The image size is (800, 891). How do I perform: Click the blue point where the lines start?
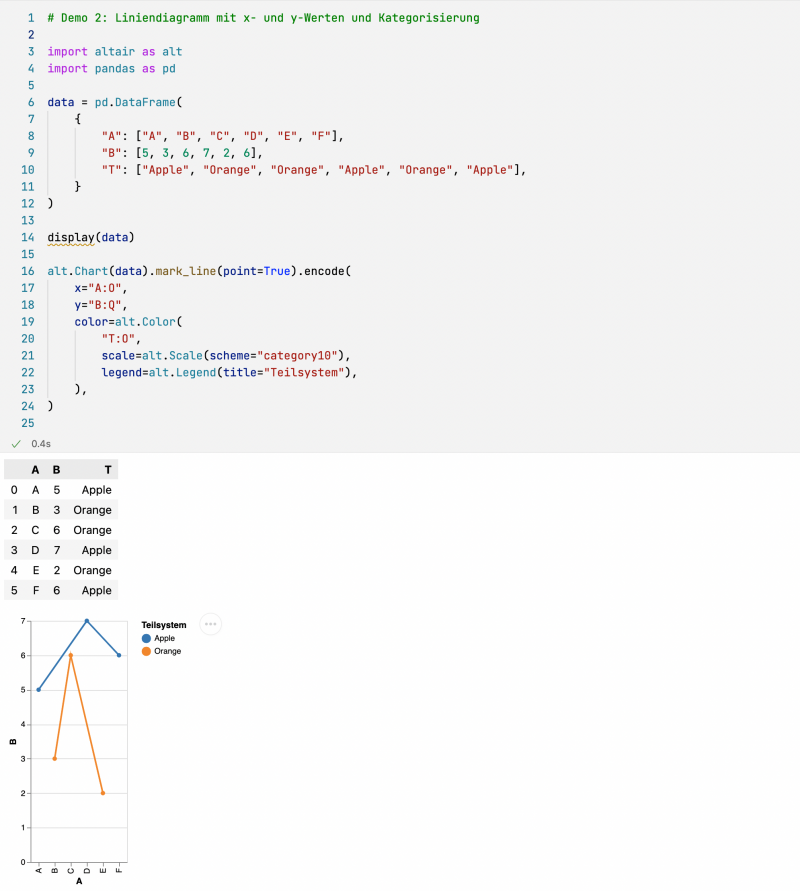pyautogui.click(x=39, y=689)
